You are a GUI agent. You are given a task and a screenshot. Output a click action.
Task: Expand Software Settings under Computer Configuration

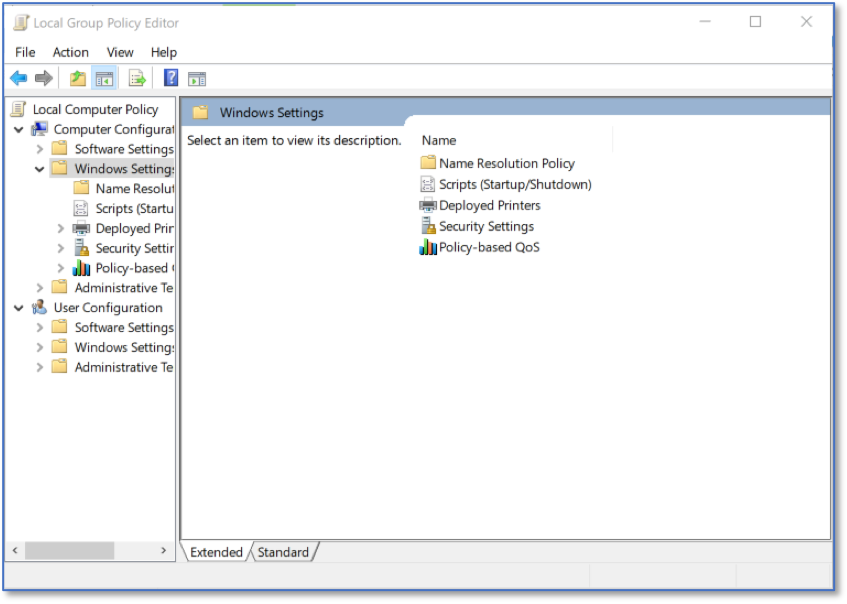[39, 149]
